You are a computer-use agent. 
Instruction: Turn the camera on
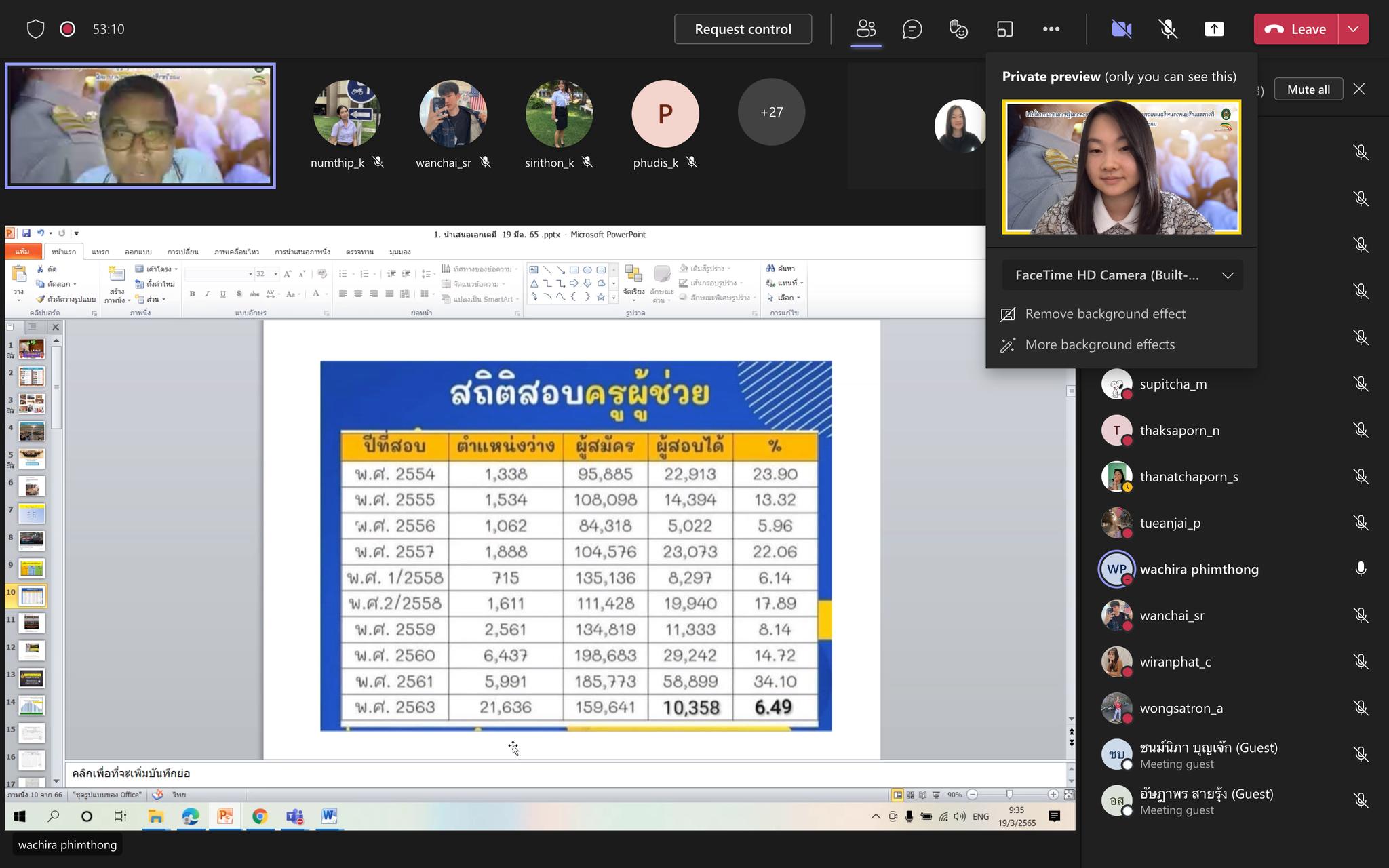(1121, 29)
